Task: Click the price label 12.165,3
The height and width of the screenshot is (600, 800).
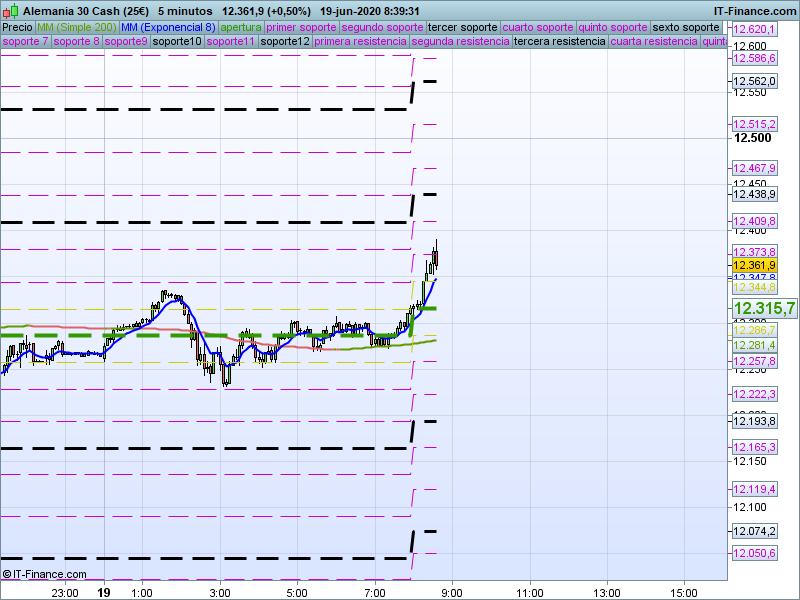Action: pos(755,447)
